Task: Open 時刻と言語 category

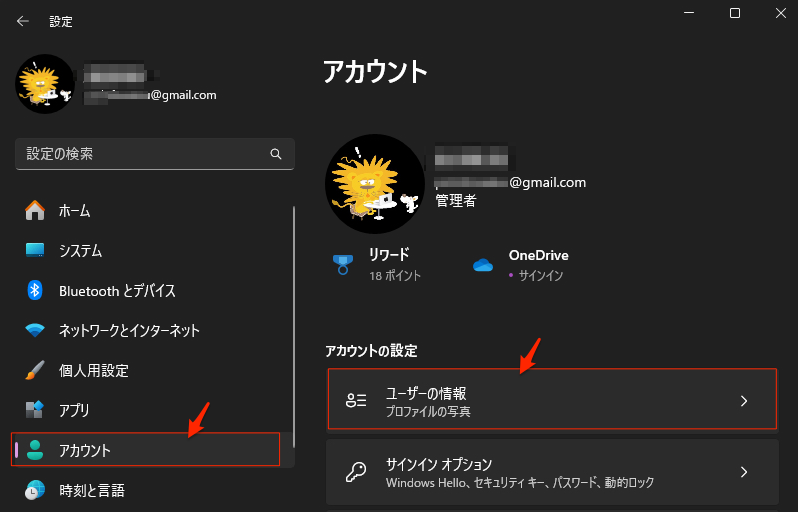Action: pos(153,490)
